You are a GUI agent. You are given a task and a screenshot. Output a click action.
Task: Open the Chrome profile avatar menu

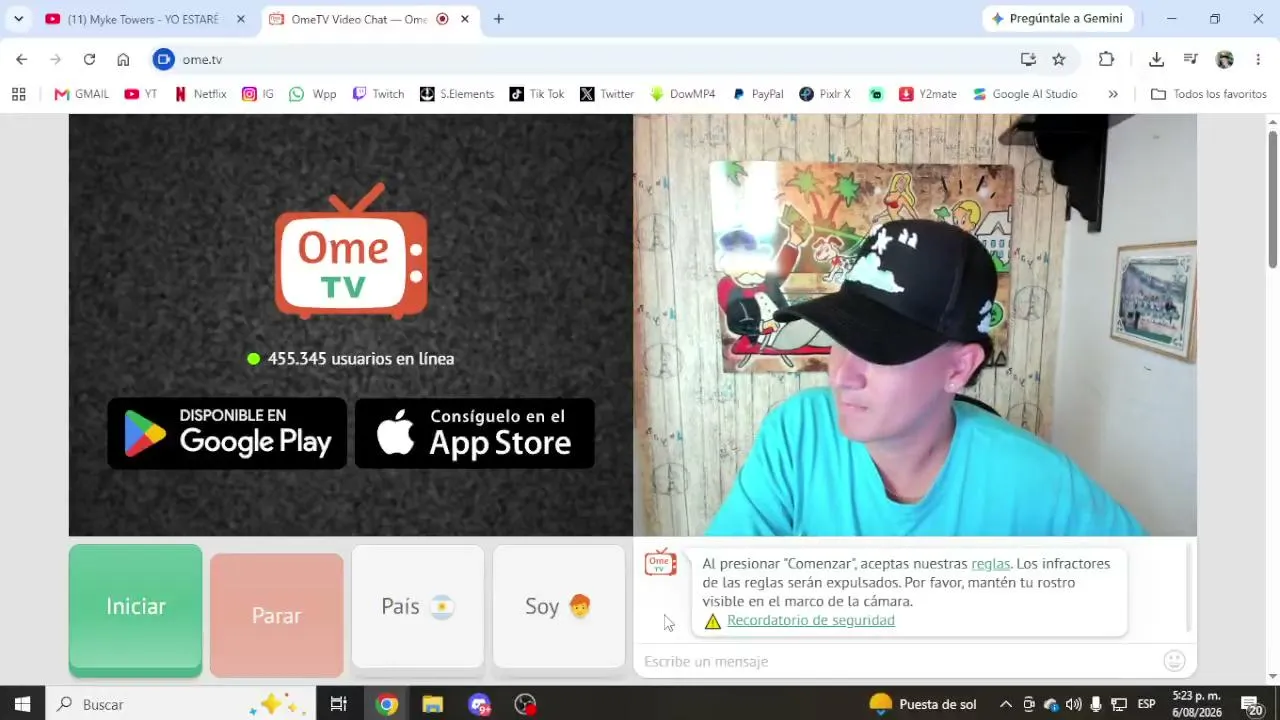coord(1225,60)
